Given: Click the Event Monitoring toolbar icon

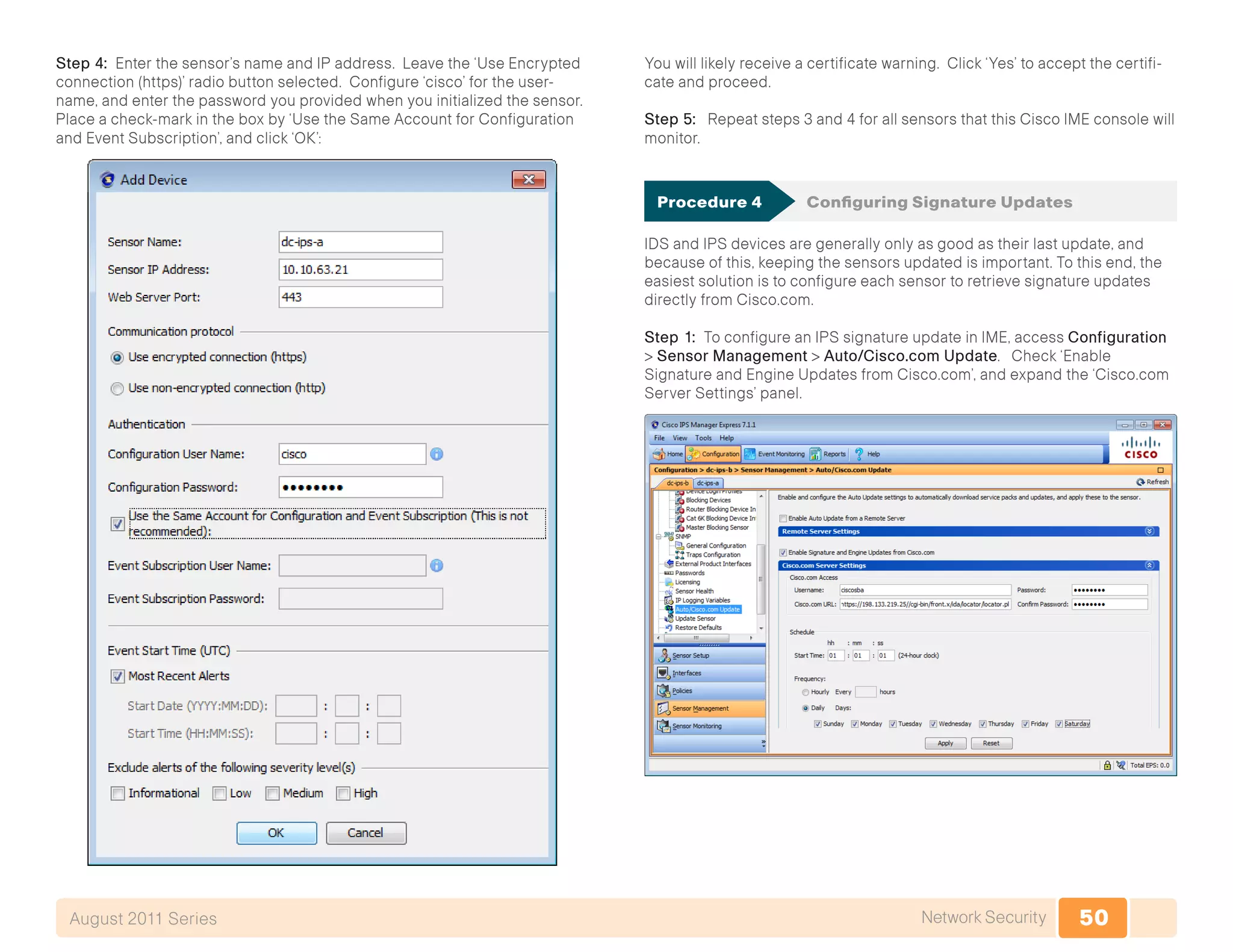Looking at the screenshot, I should [750, 454].
